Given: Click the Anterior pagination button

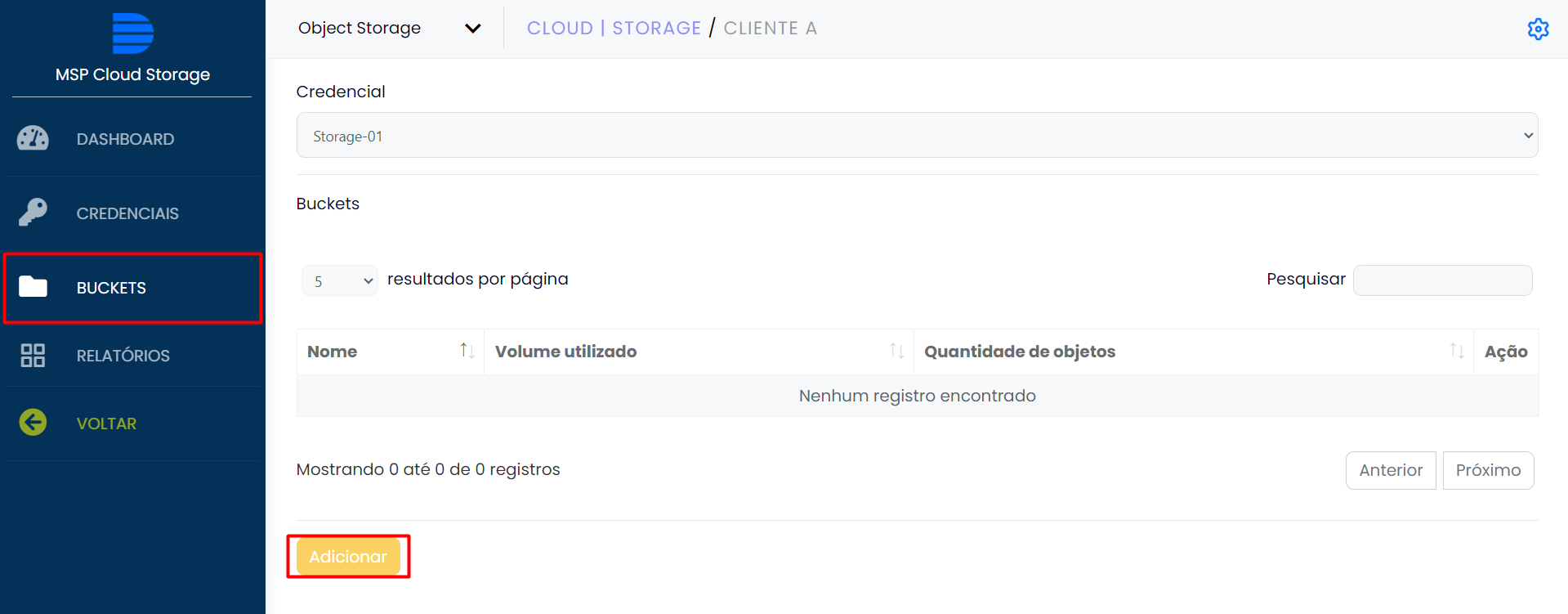Looking at the screenshot, I should pyautogui.click(x=1390, y=470).
